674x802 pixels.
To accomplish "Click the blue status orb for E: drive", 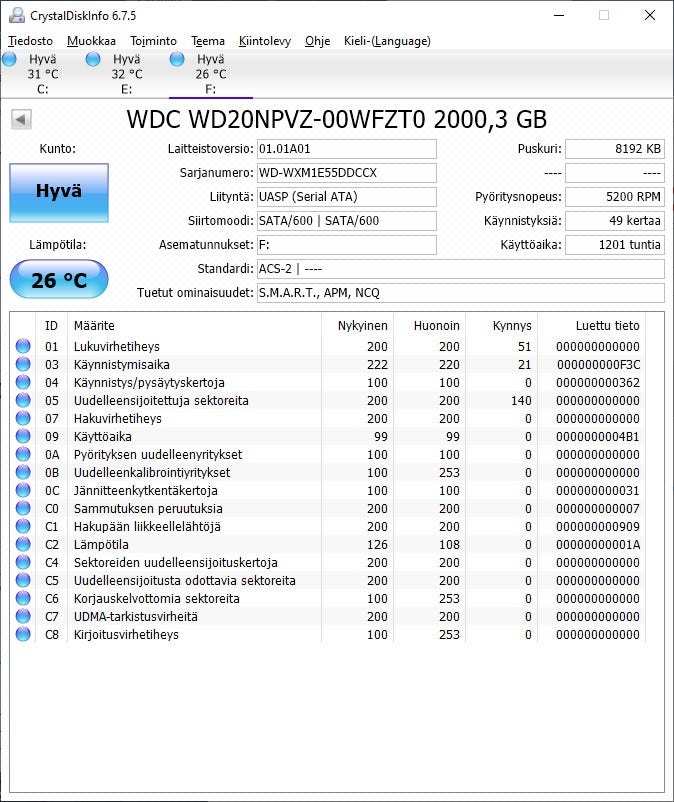I will pos(93,59).
